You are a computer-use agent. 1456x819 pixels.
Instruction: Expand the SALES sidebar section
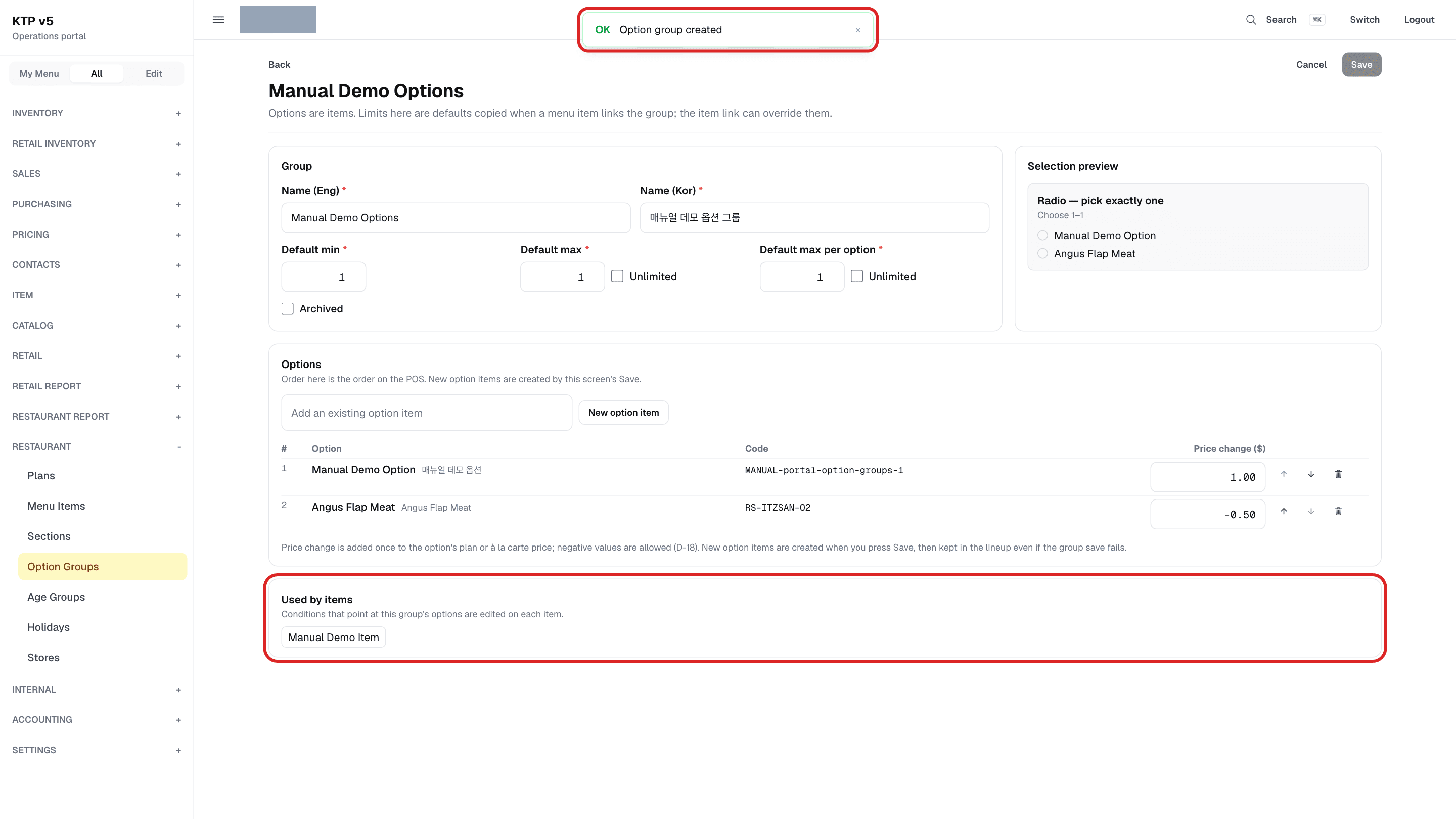pyautogui.click(x=97, y=174)
